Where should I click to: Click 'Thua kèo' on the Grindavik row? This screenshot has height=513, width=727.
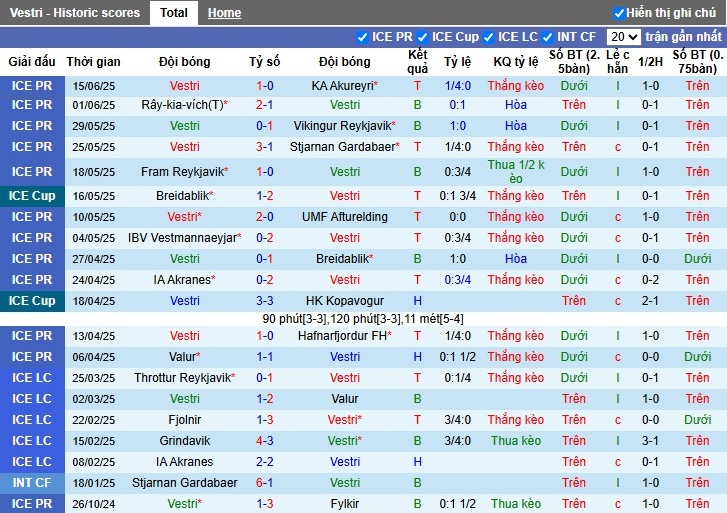[x=516, y=441]
